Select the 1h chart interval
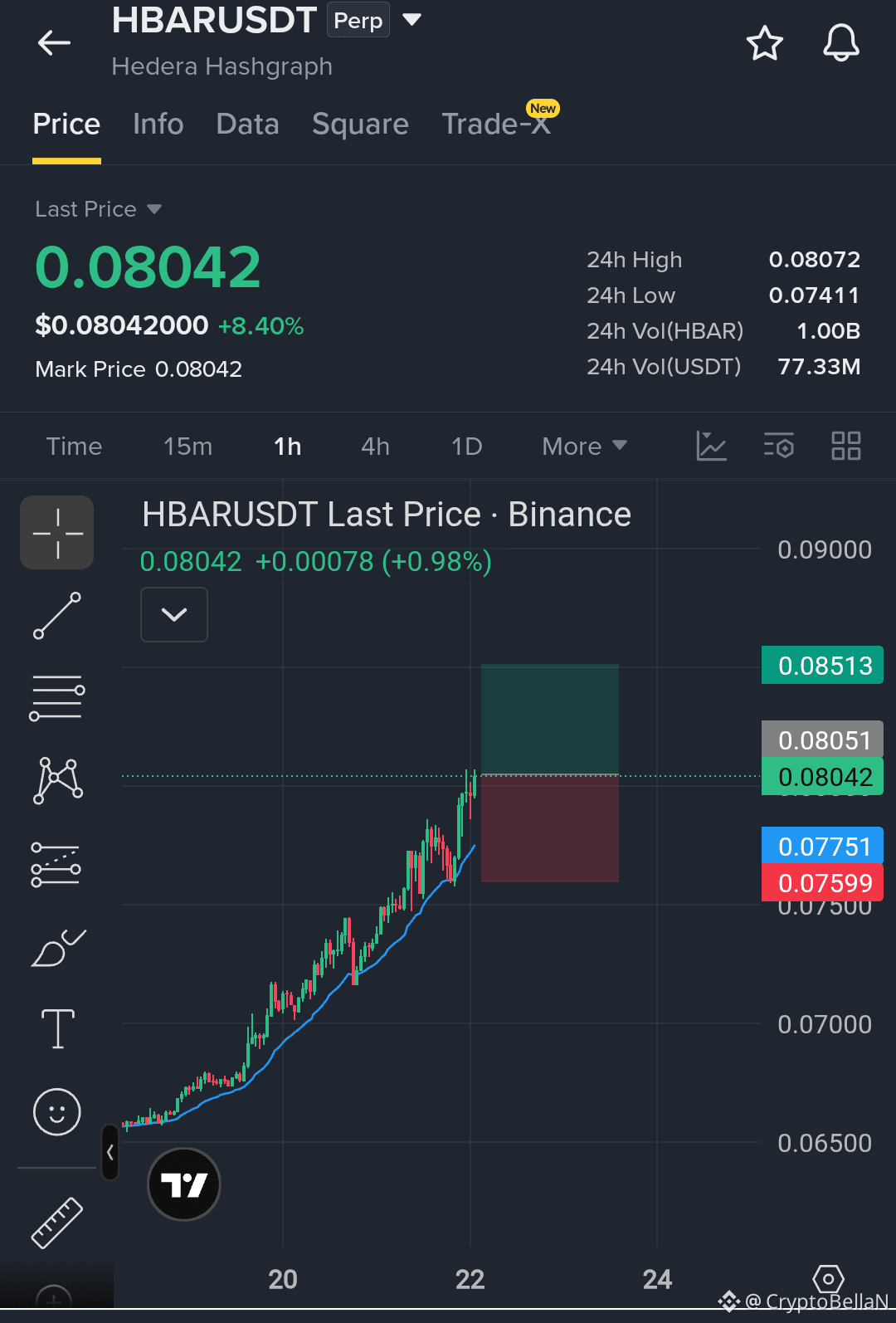Viewport: 896px width, 1323px height. (x=288, y=447)
